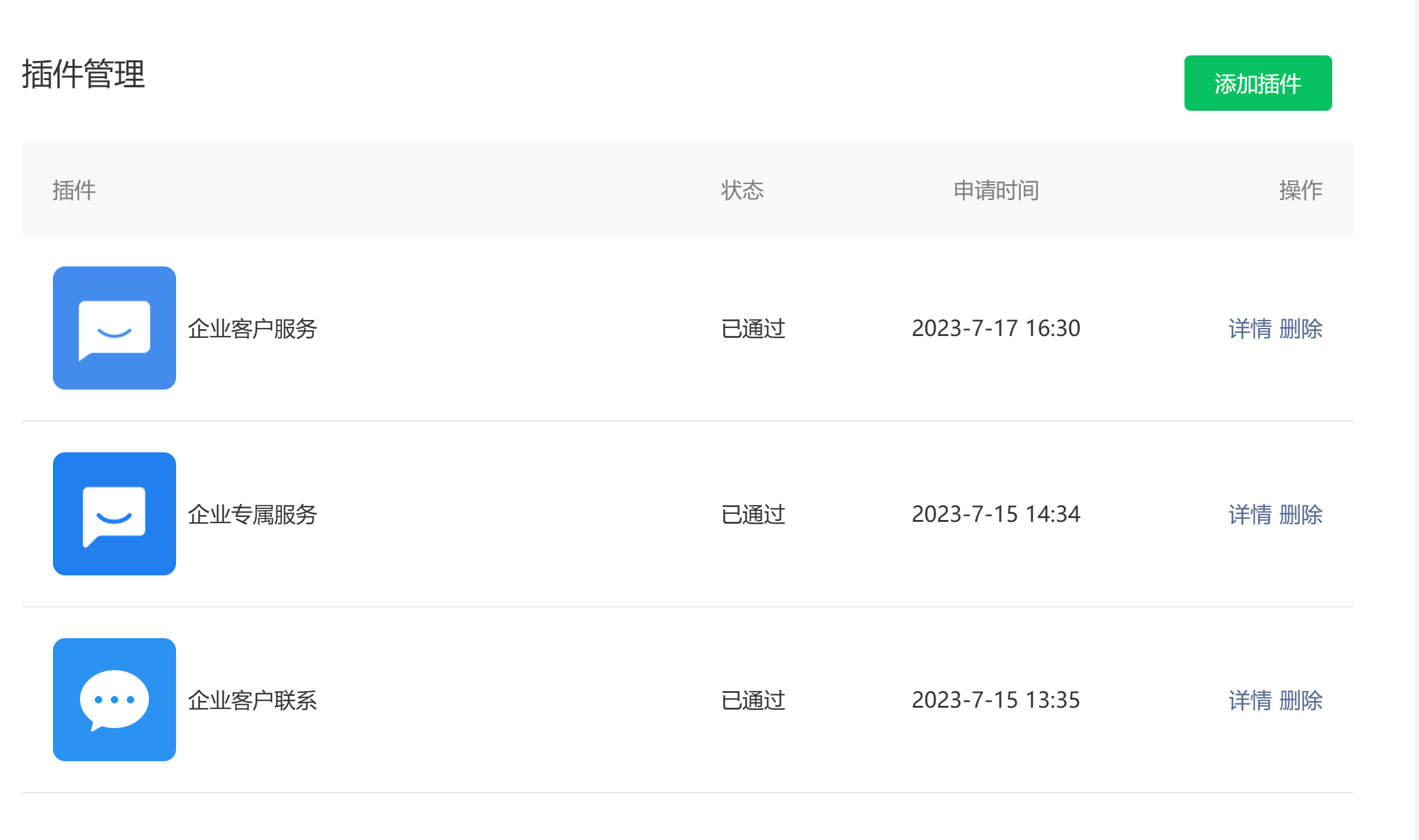This screenshot has height=840, width=1419.
Task: Click the 插件 column header
Action: [x=74, y=190]
